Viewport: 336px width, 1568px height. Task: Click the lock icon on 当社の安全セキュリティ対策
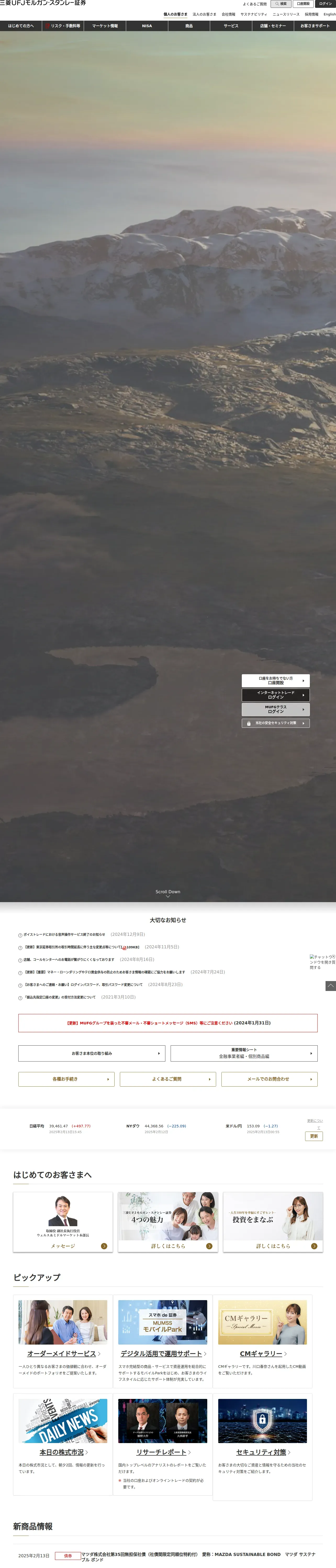tap(249, 724)
